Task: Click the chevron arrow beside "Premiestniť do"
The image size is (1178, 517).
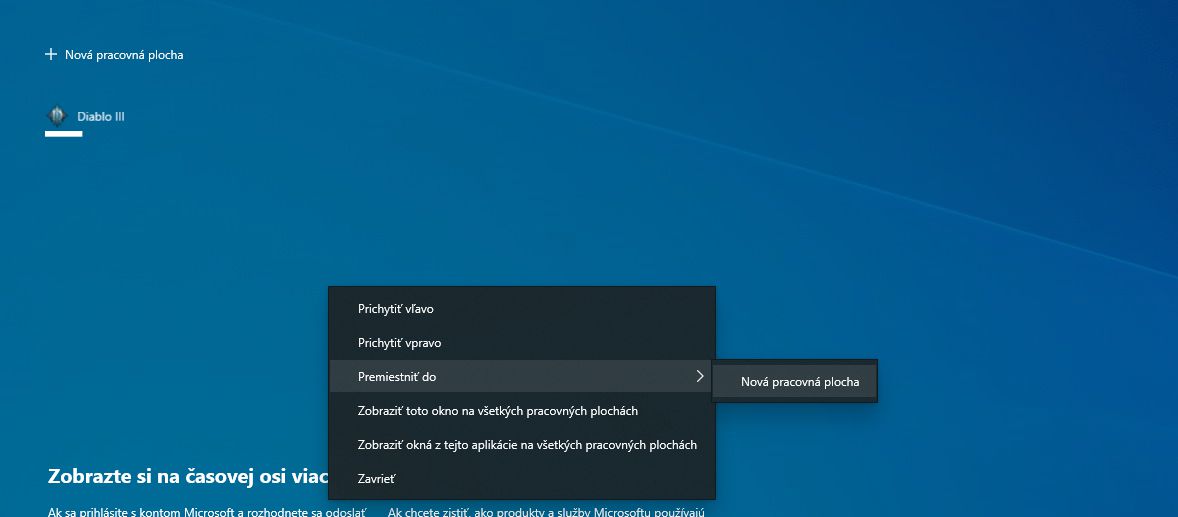Action: pos(699,376)
